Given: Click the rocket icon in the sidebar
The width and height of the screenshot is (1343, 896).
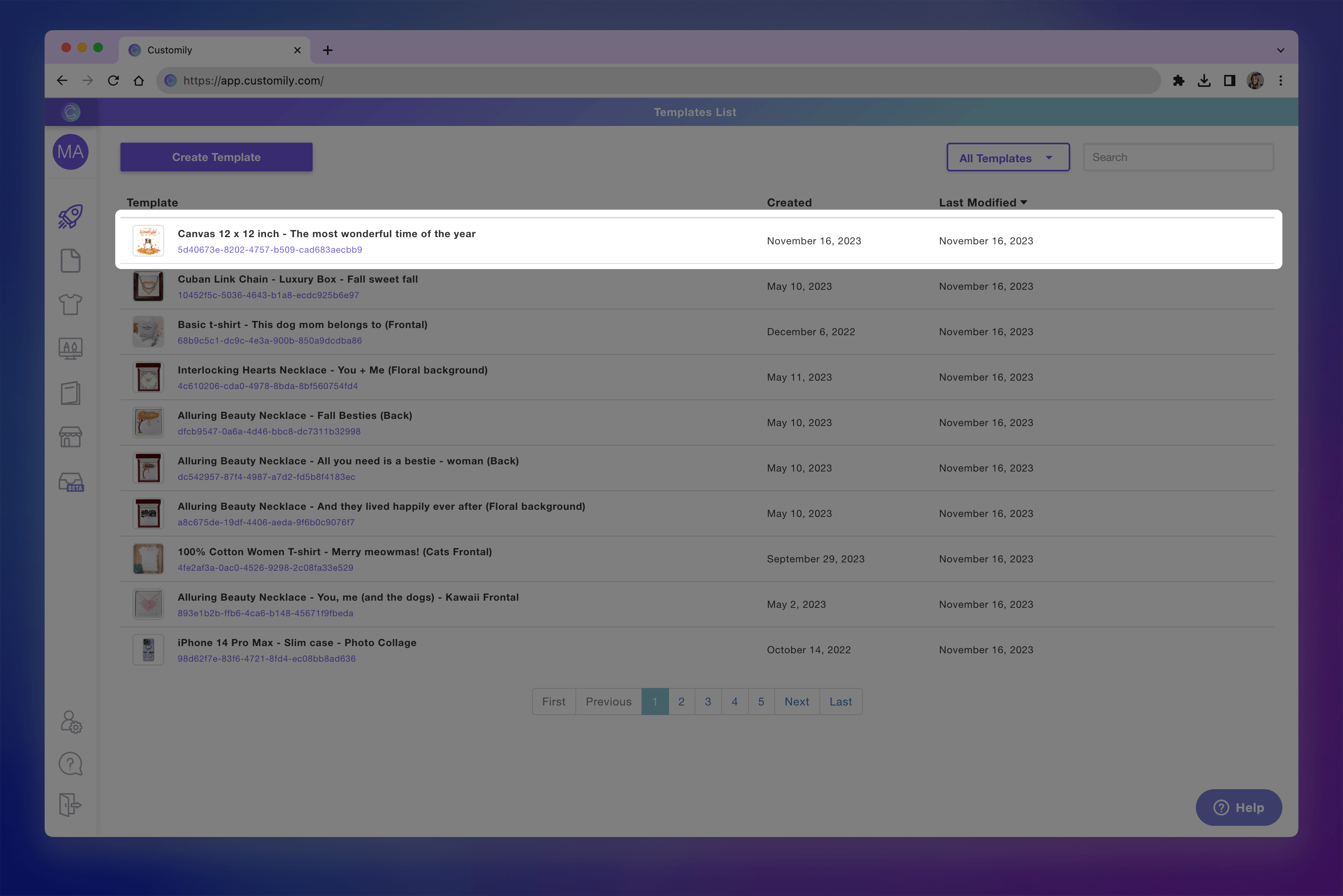Looking at the screenshot, I should click(x=70, y=216).
